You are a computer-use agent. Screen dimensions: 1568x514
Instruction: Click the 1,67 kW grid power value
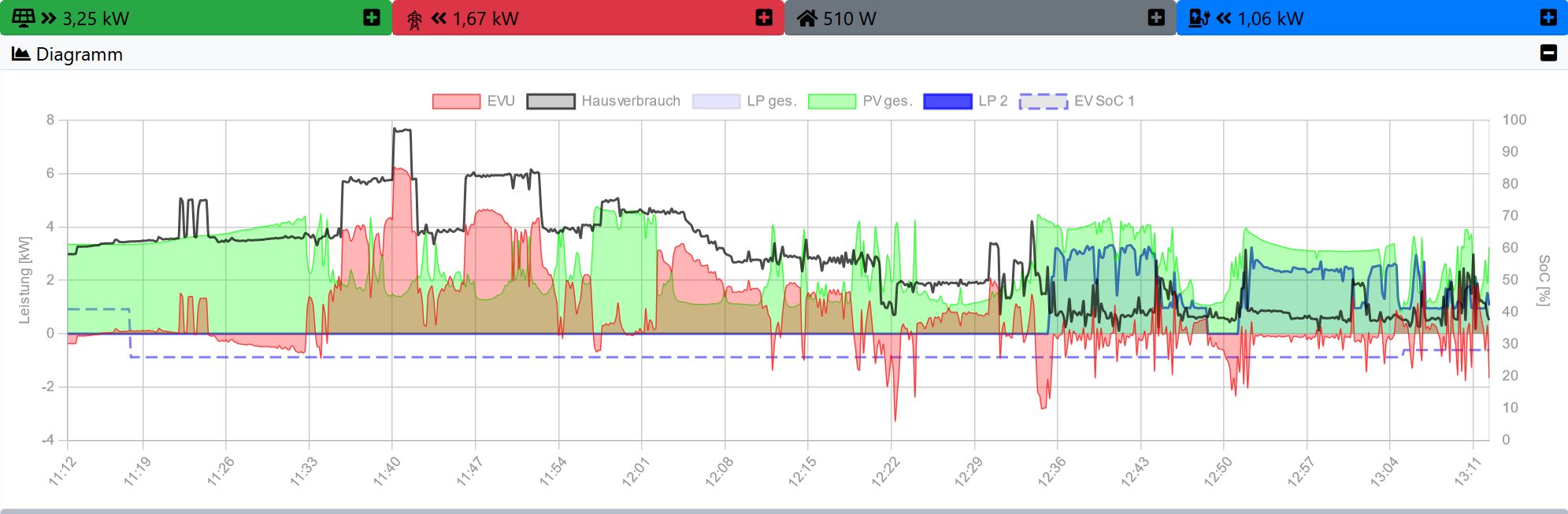click(485, 19)
